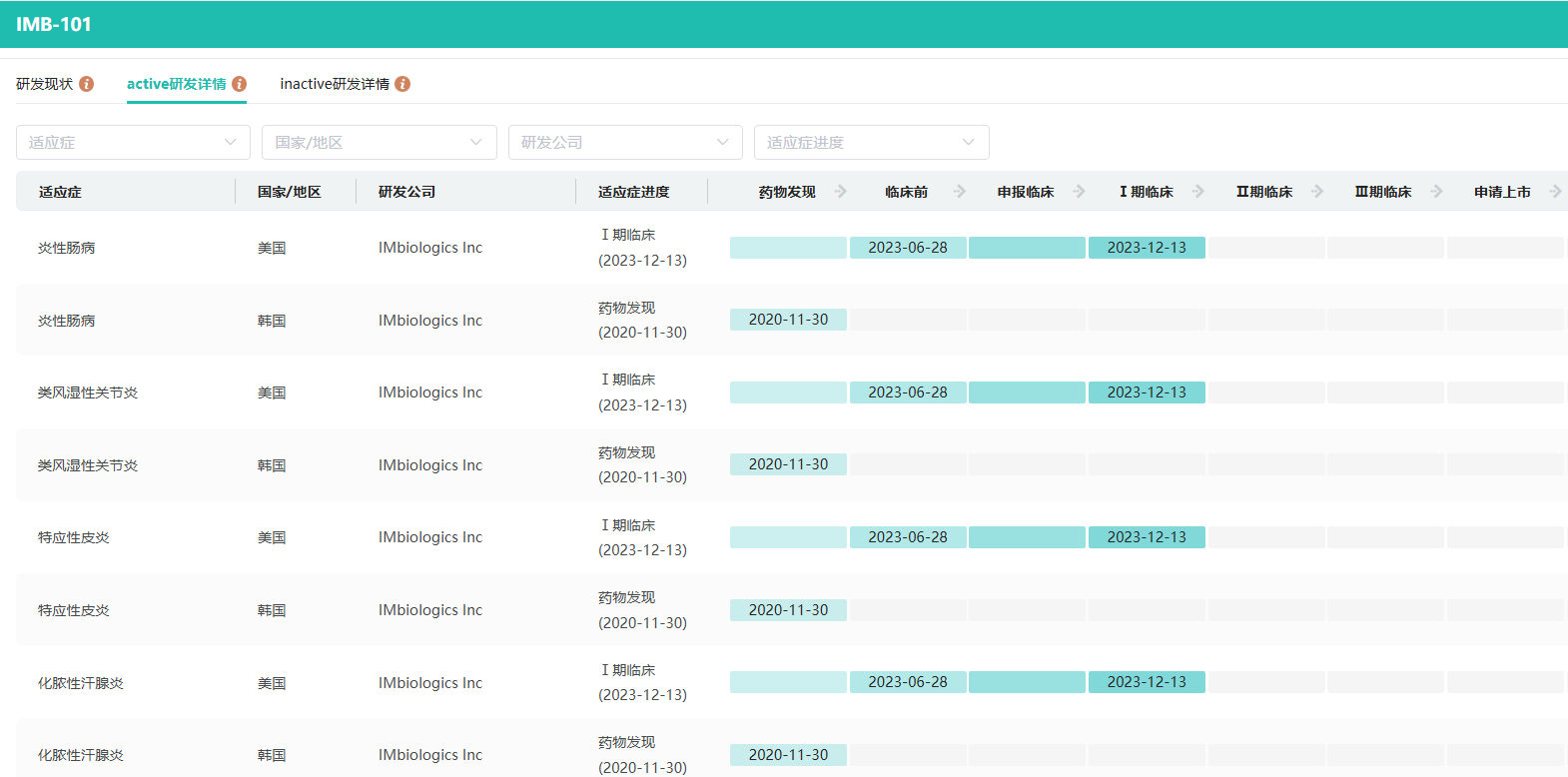1568x777 pixels.
Task: Switch to the inactive研发详情 tab
Action: [x=335, y=84]
